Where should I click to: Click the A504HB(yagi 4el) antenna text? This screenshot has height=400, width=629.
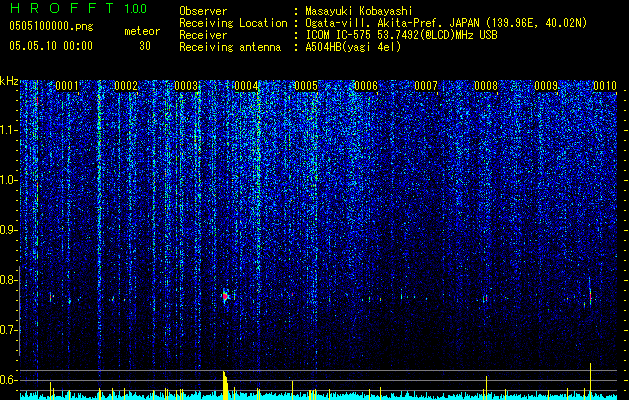pos(353,47)
